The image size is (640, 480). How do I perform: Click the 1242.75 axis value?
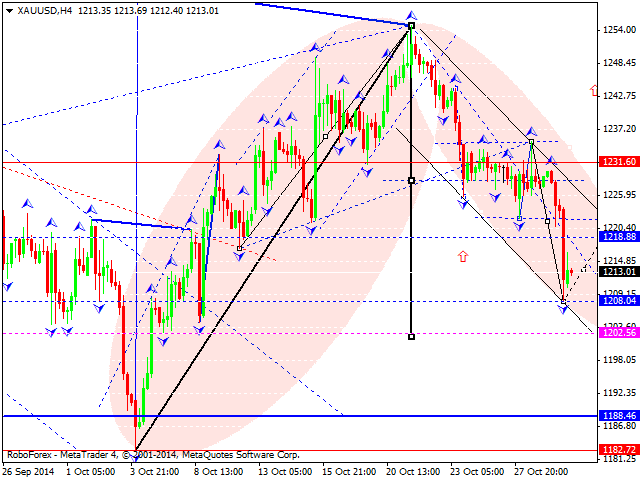click(x=620, y=96)
